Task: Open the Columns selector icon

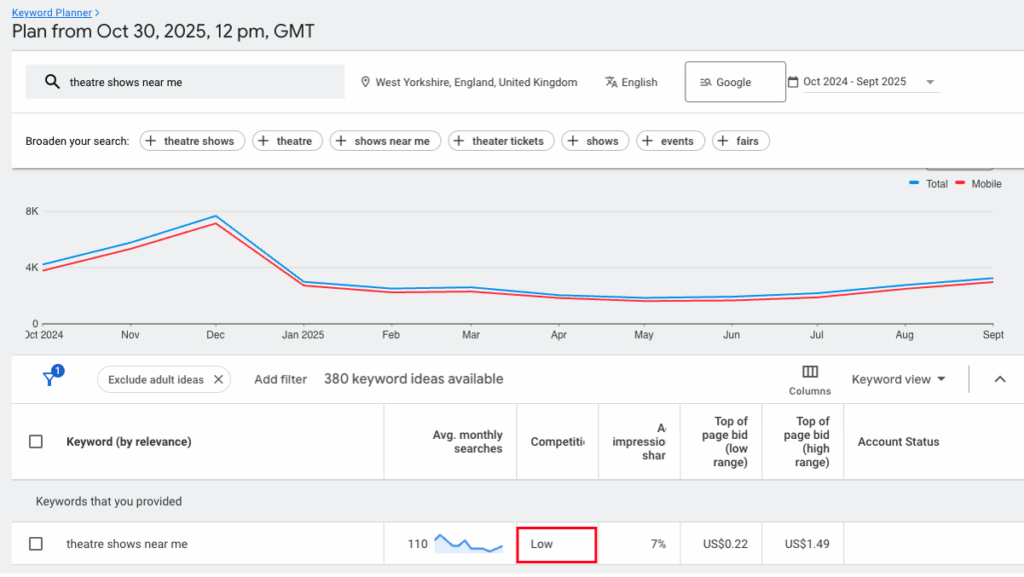Action: point(809,372)
